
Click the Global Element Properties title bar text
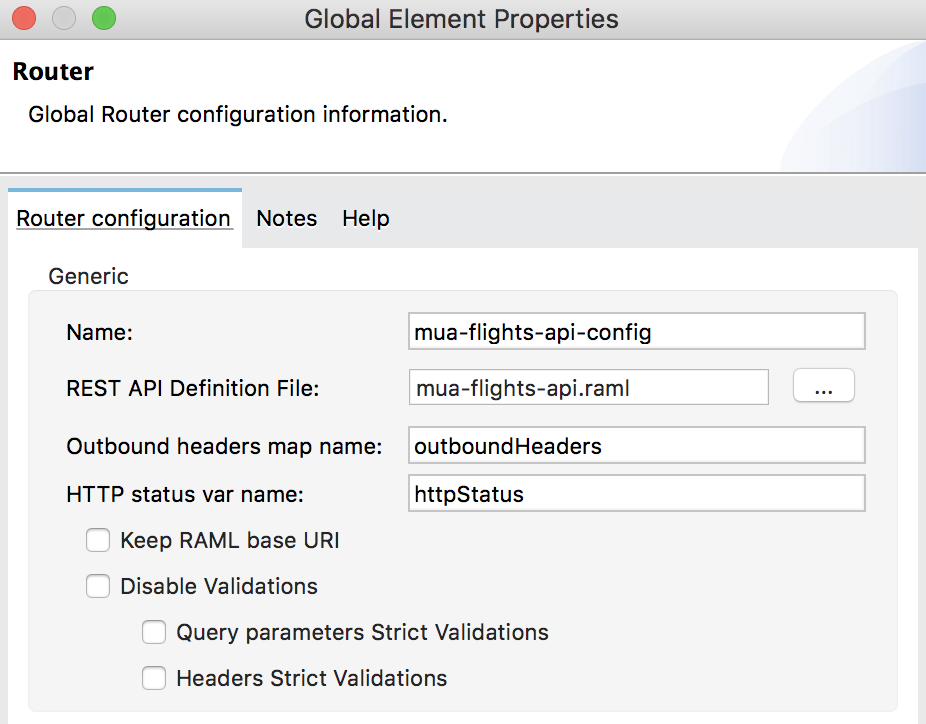[461, 19]
